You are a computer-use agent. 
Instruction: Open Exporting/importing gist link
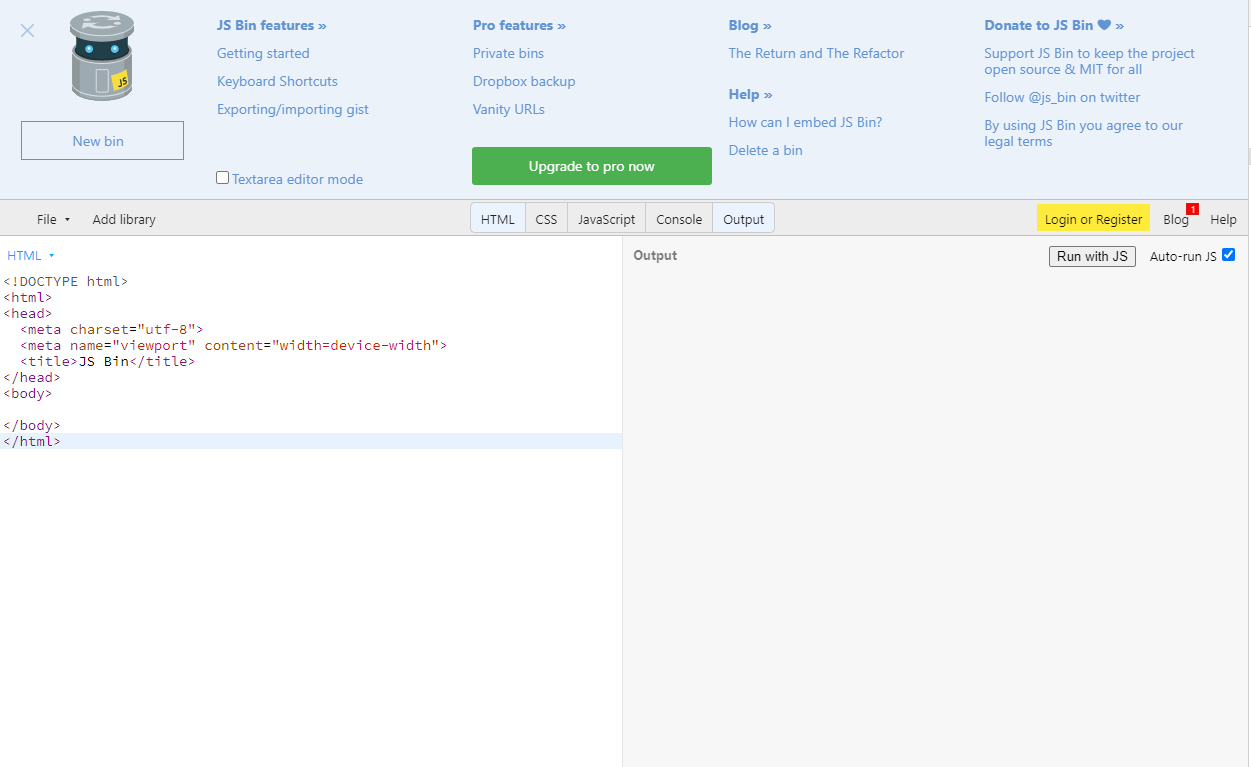click(293, 109)
